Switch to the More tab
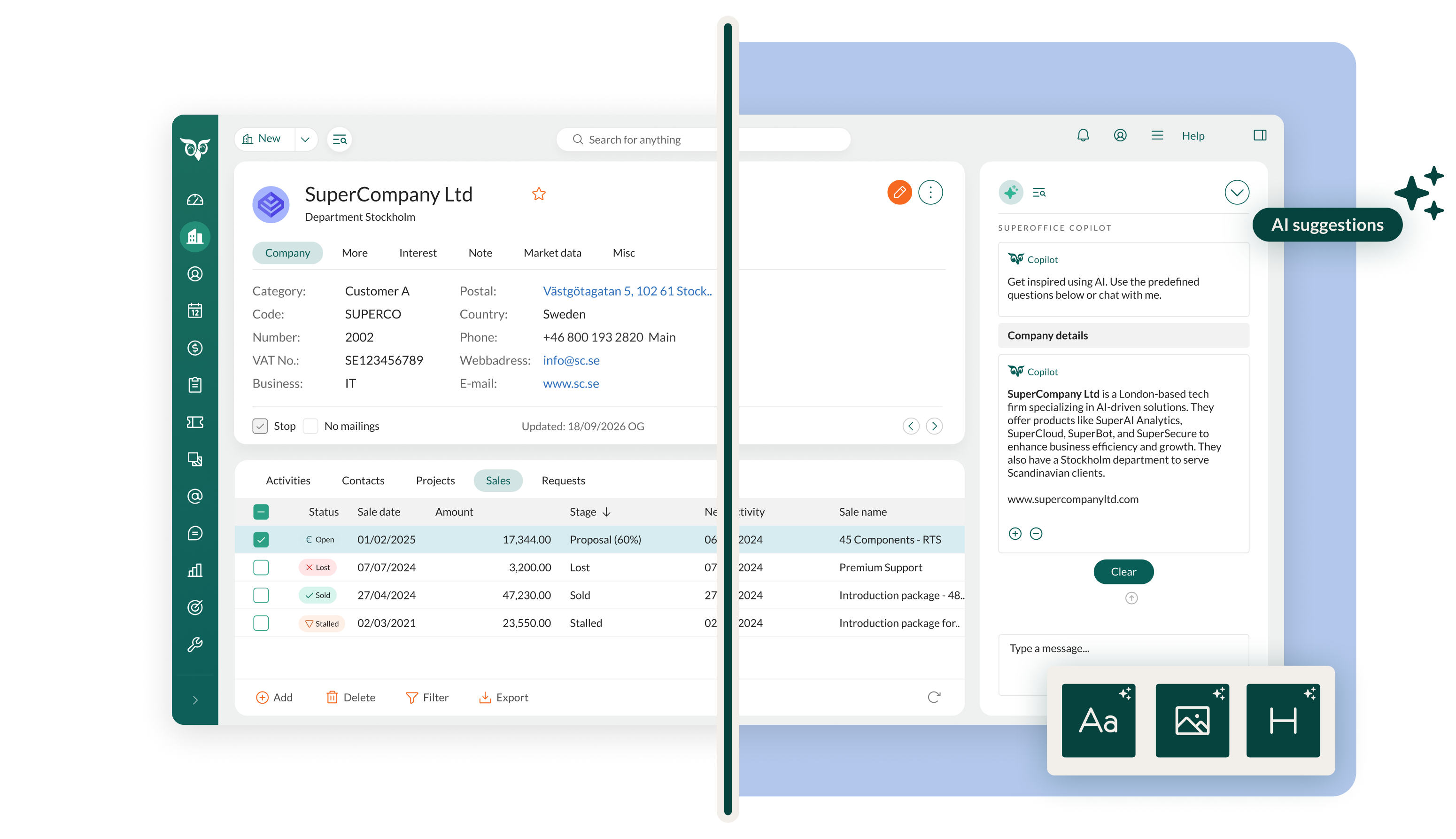The height and width of the screenshot is (839, 1456). [354, 253]
